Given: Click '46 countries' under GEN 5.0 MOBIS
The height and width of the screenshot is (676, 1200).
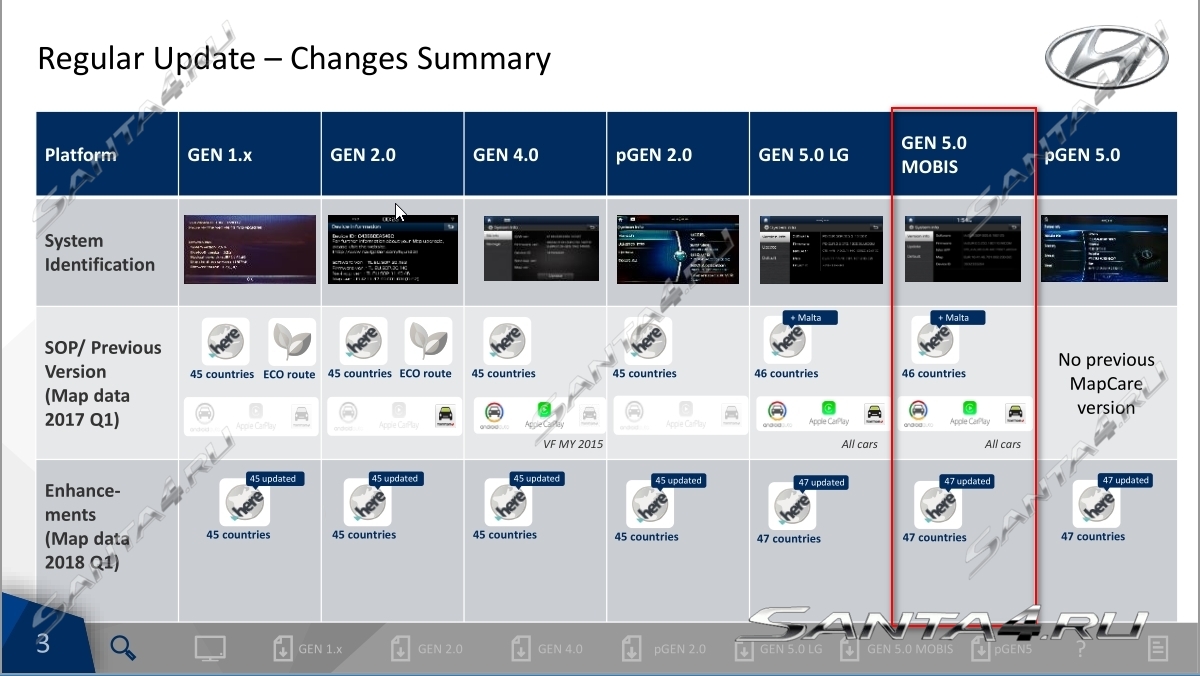Looking at the screenshot, I should click(934, 374).
